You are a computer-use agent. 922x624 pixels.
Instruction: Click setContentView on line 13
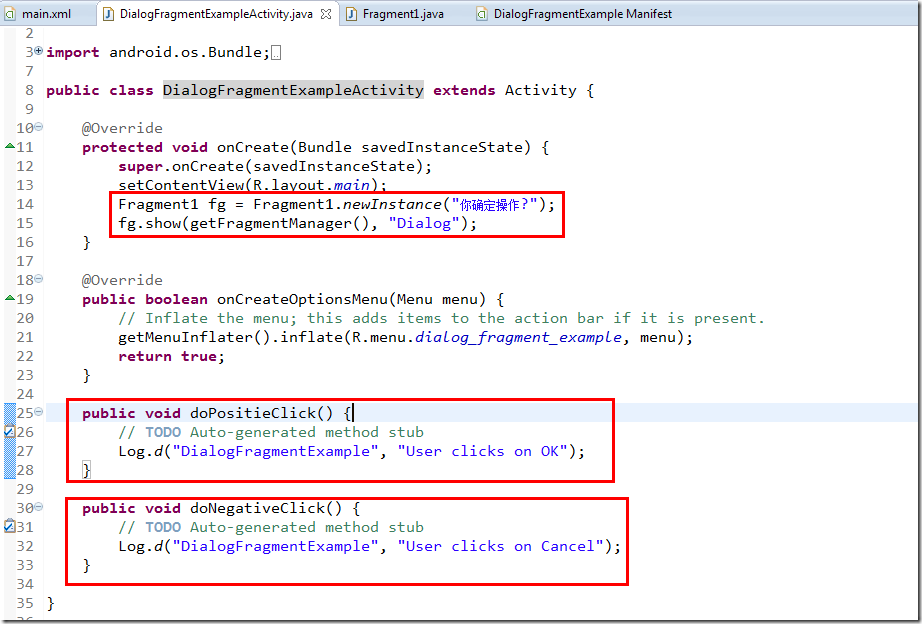(181, 185)
